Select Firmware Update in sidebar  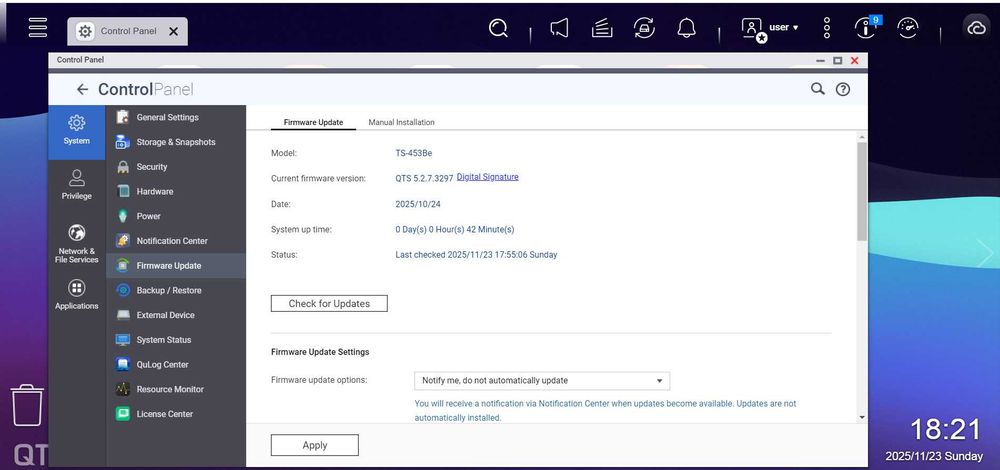(176, 266)
